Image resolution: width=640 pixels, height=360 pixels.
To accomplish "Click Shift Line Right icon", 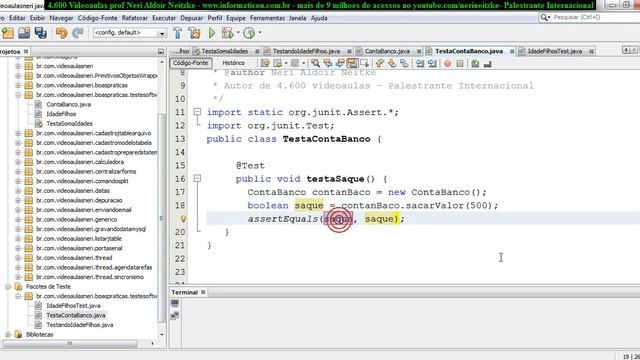I will (x=432, y=63).
